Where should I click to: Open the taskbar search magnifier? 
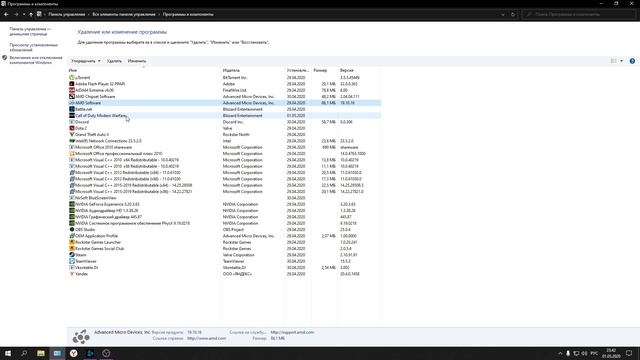[x=24, y=353]
